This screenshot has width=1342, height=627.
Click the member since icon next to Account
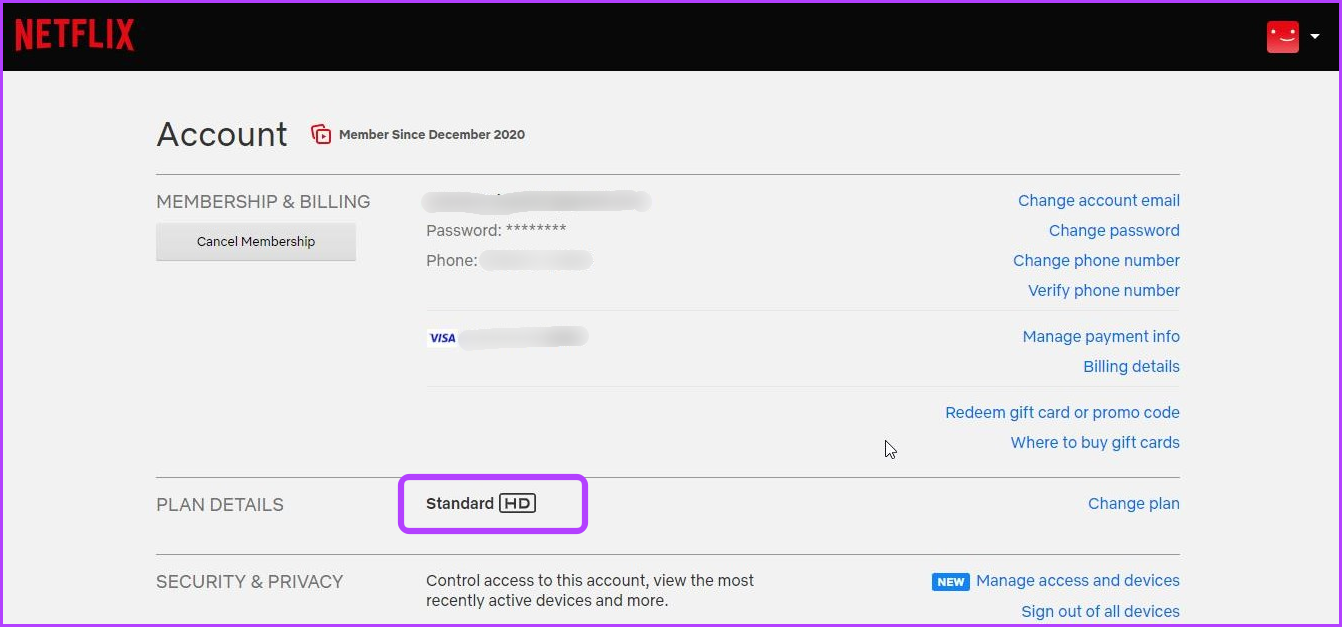click(x=321, y=134)
